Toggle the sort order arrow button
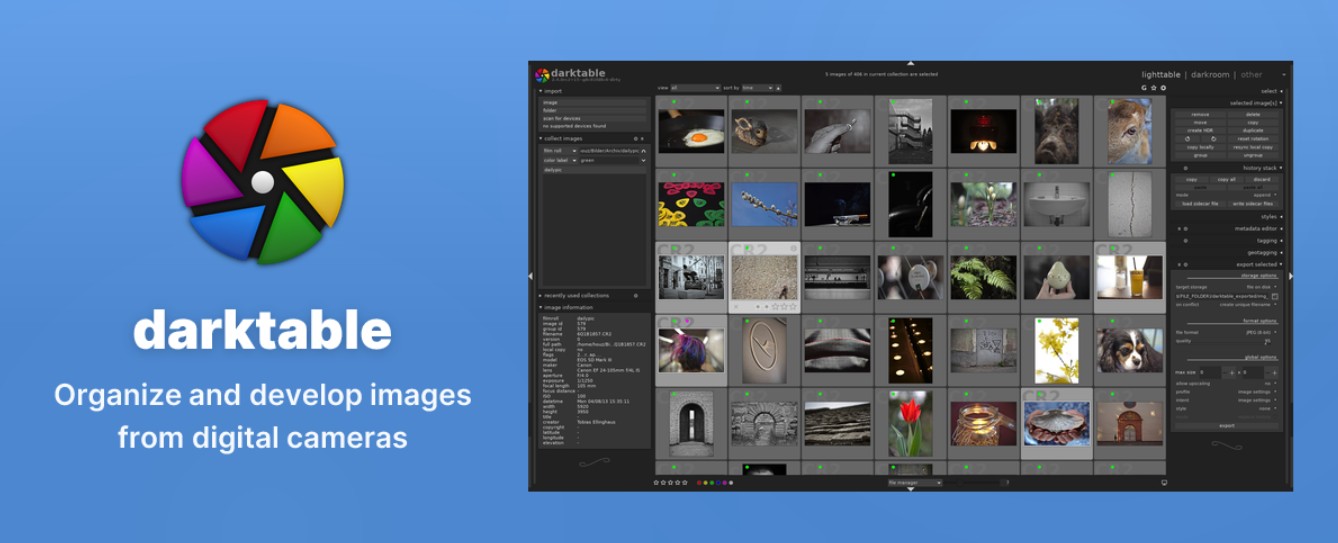The width and height of the screenshot is (1338, 543). (x=778, y=88)
